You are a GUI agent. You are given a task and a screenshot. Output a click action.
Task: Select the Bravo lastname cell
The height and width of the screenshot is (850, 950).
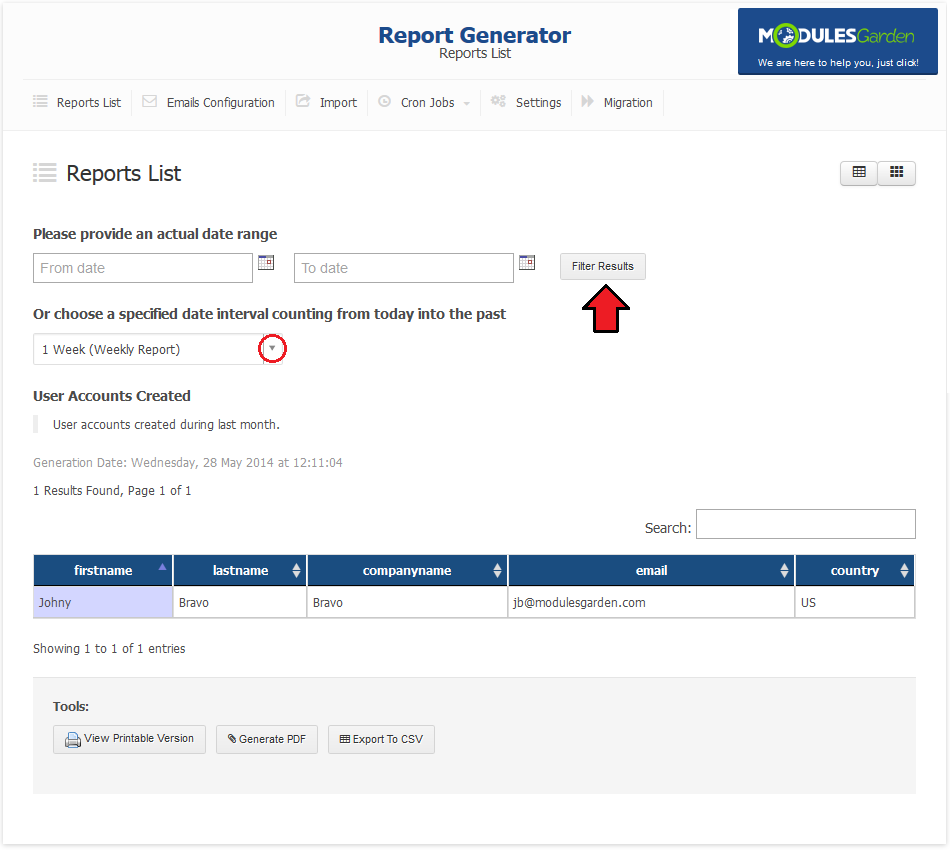[241, 602]
